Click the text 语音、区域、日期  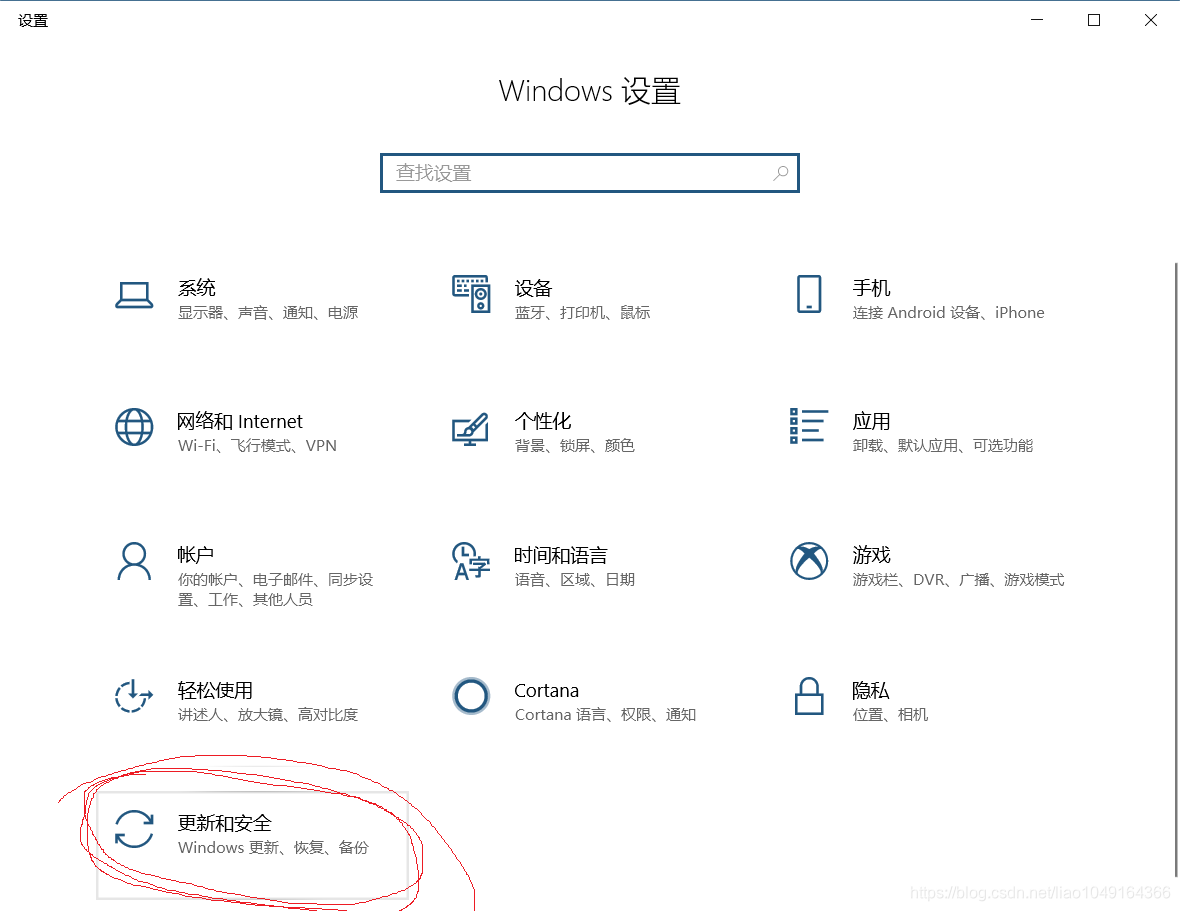[575, 579]
